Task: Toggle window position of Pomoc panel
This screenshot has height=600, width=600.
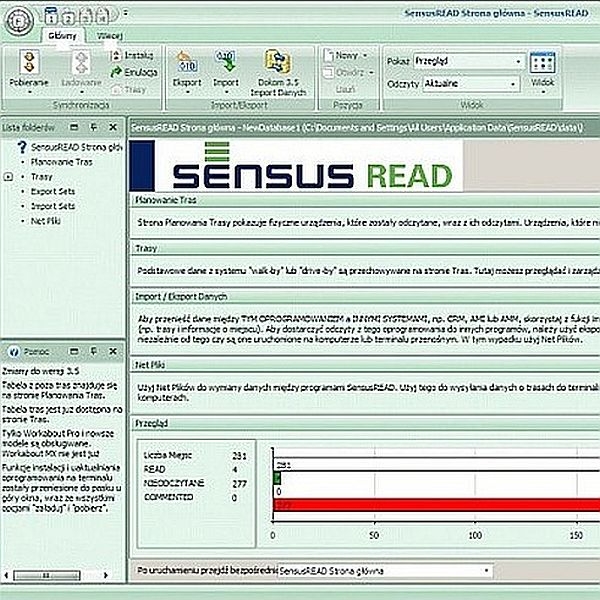Action: pyautogui.click(x=74, y=351)
